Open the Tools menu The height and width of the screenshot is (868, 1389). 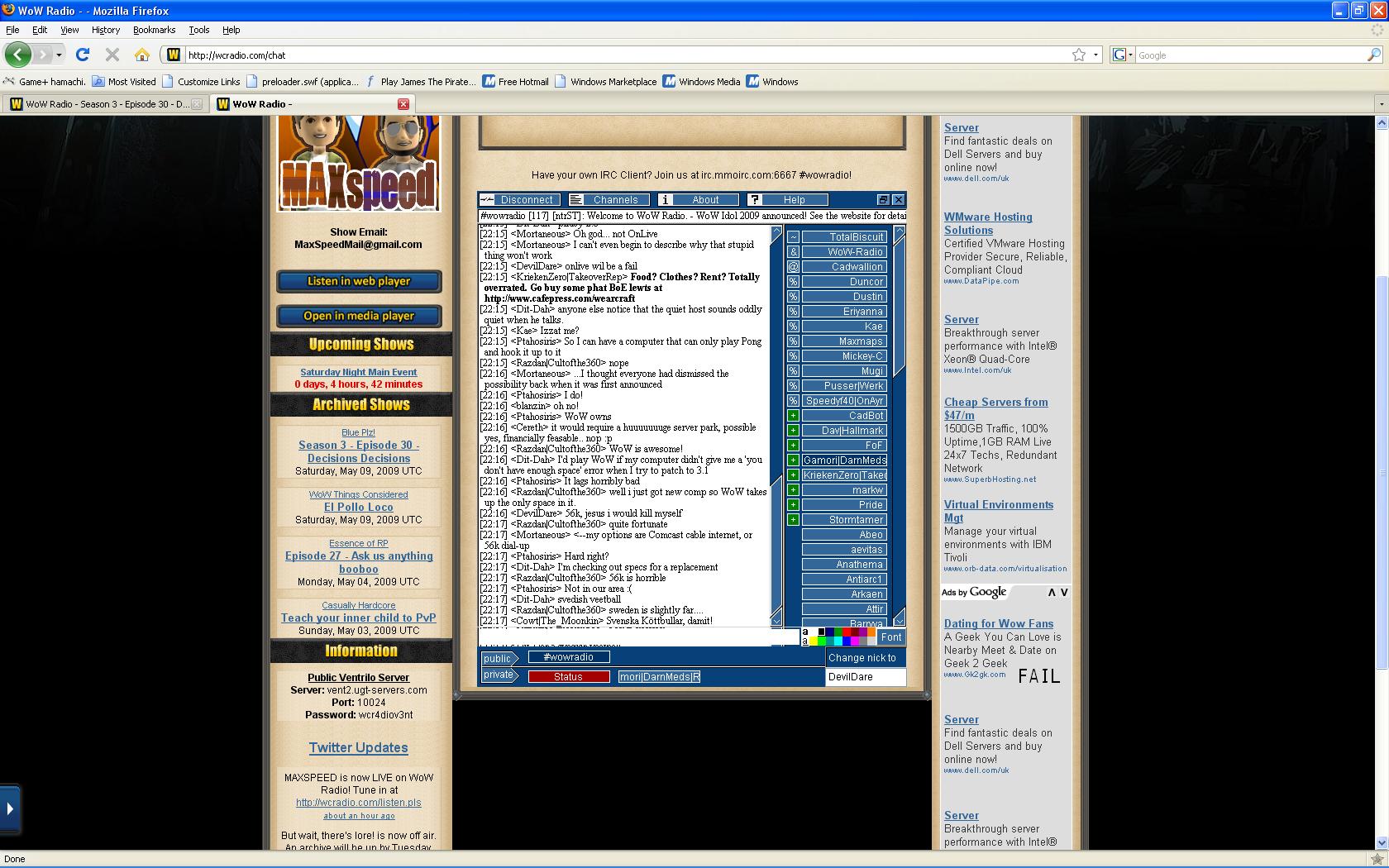(199, 30)
